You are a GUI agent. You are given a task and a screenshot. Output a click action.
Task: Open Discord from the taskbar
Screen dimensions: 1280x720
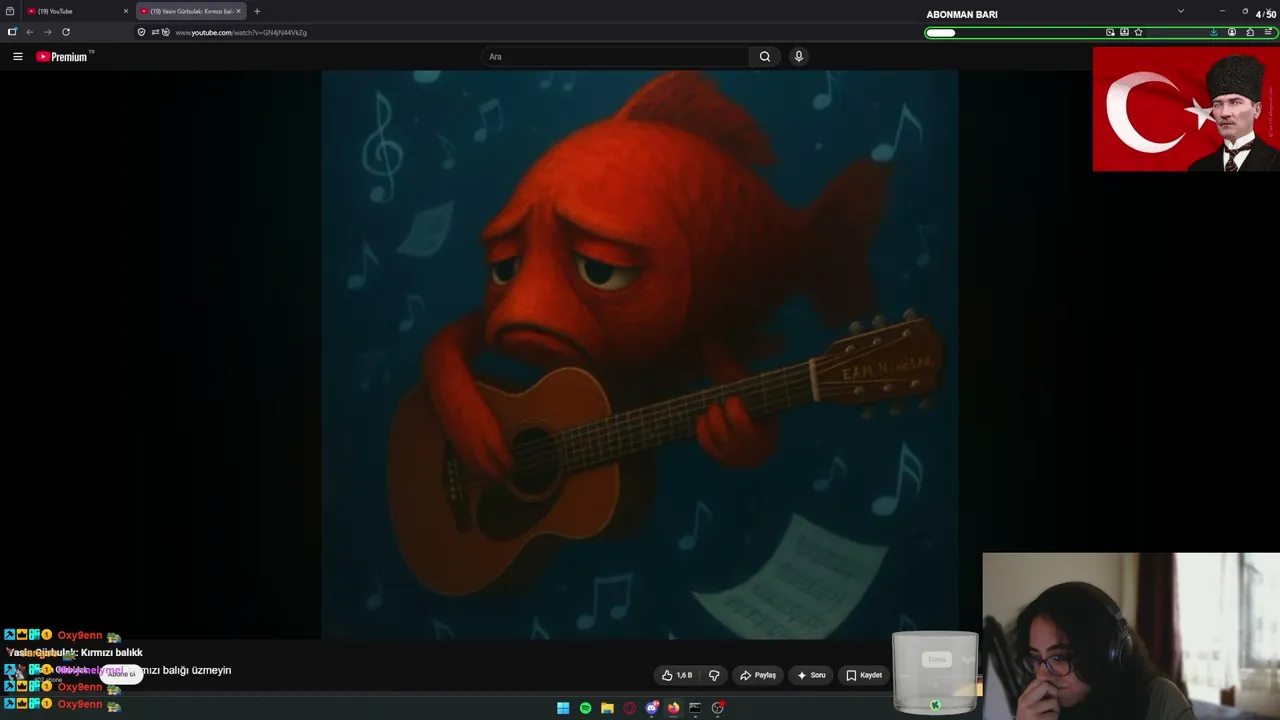click(652, 708)
